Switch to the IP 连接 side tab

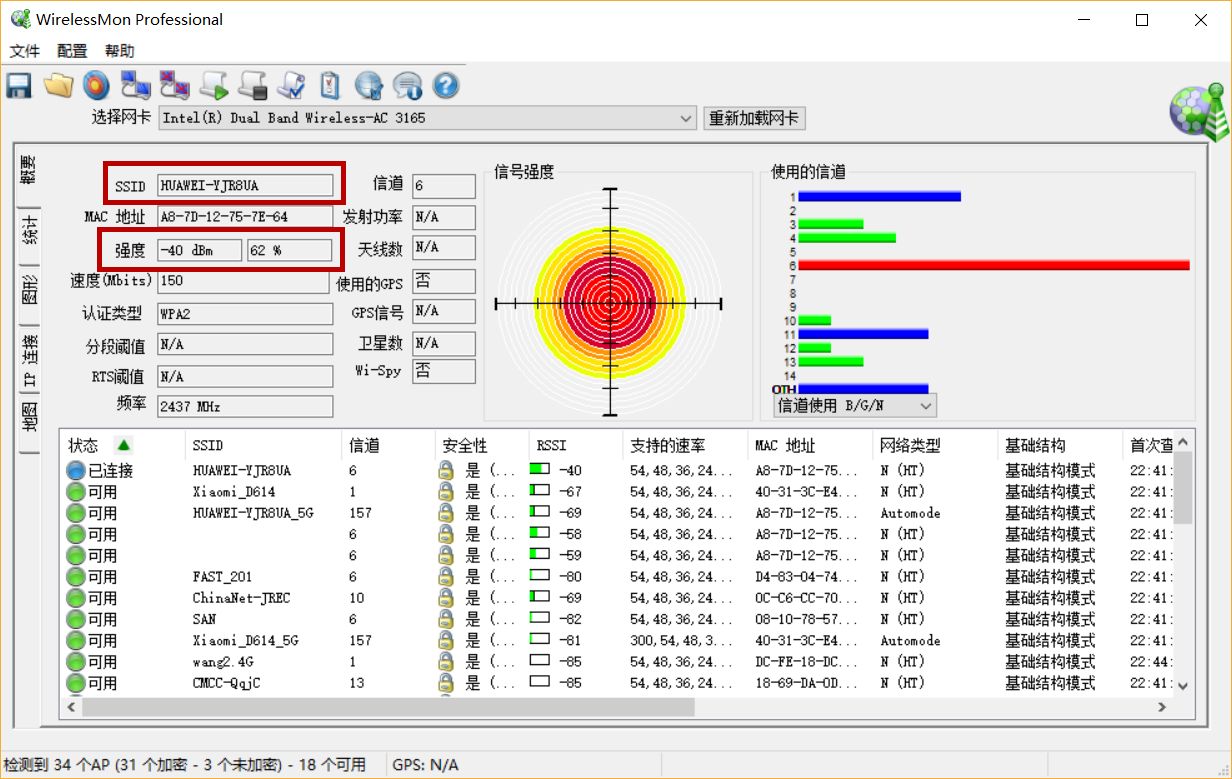point(30,361)
